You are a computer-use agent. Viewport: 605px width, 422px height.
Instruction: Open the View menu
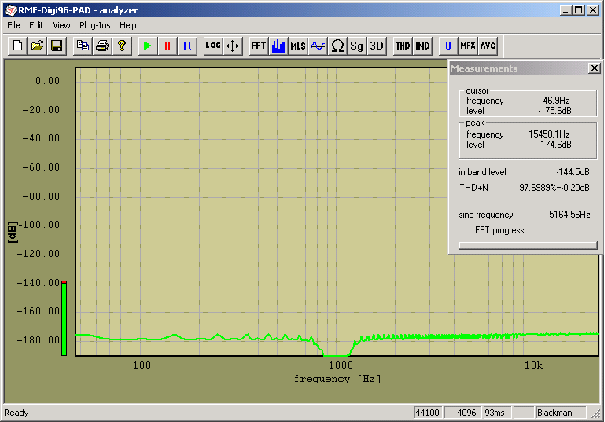click(60, 23)
